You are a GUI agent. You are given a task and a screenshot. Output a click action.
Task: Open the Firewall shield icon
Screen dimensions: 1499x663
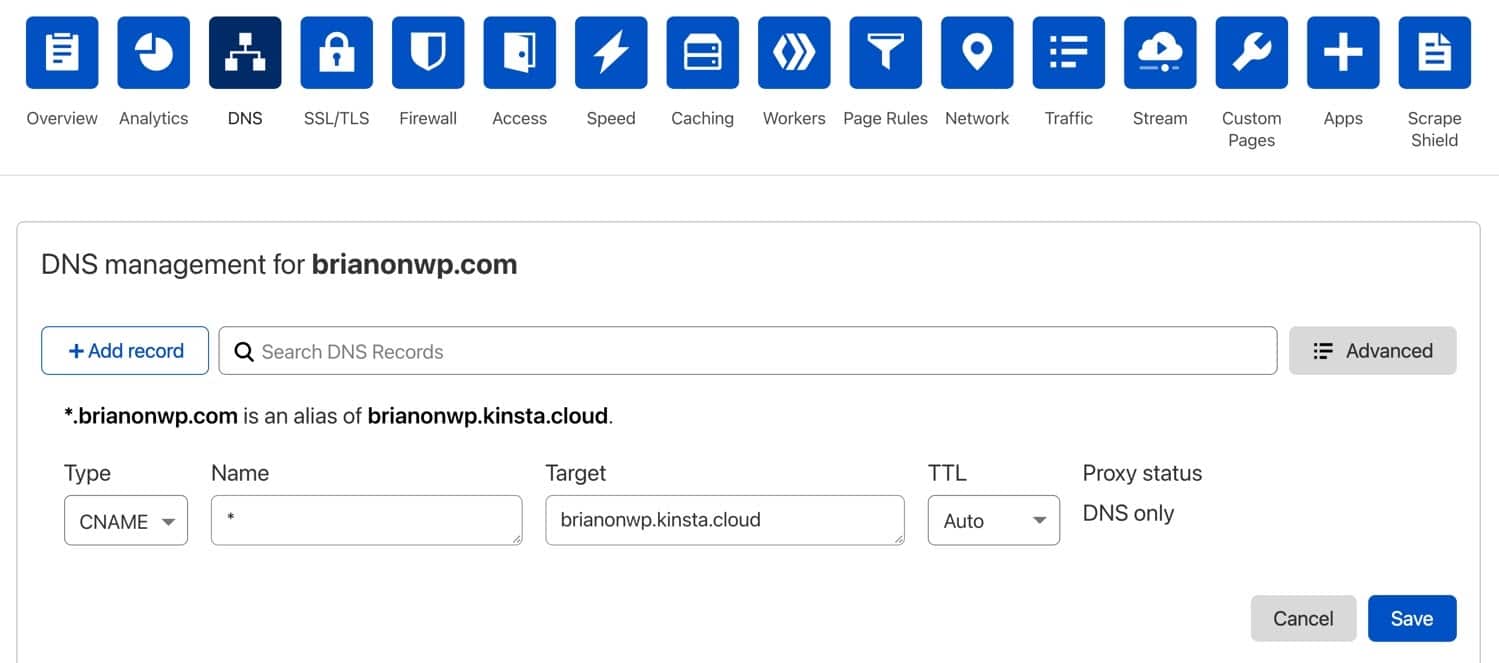(x=428, y=53)
